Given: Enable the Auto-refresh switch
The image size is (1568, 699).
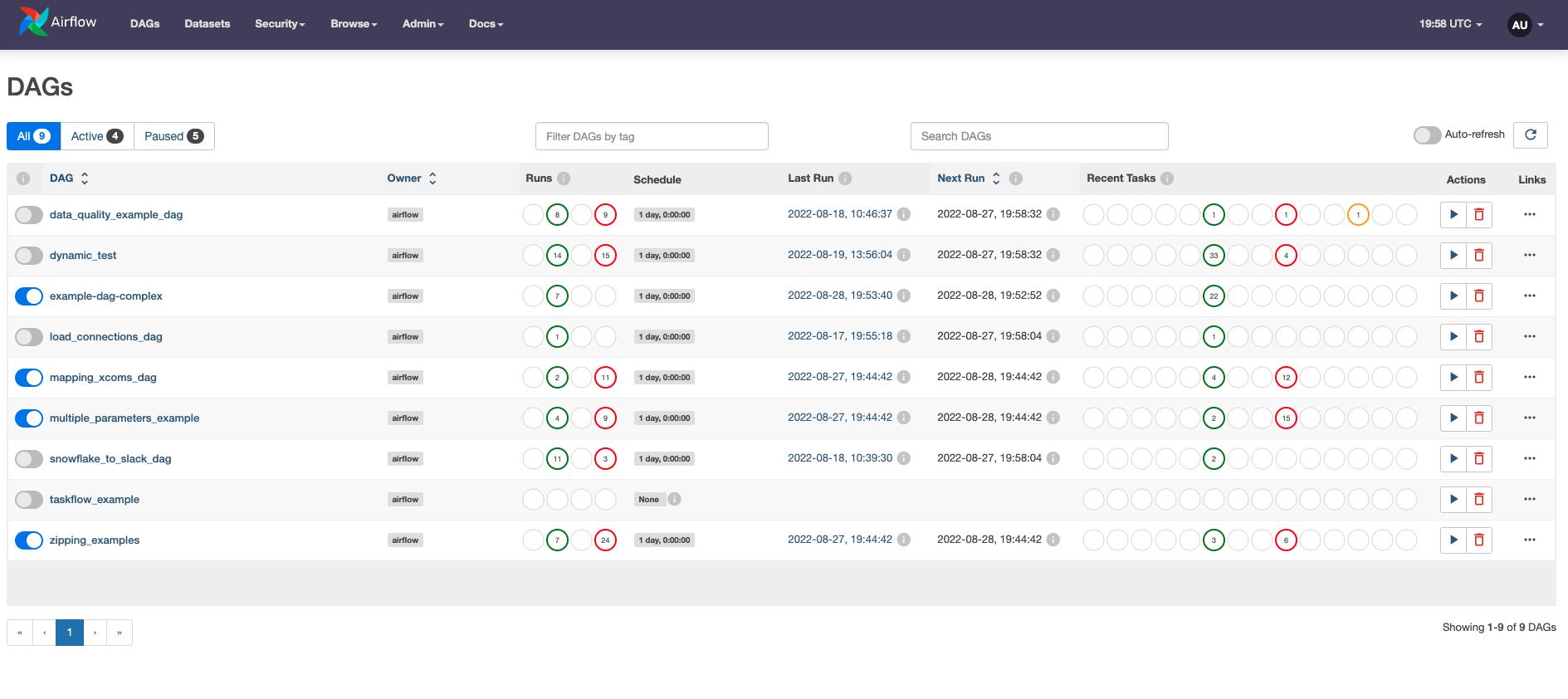Looking at the screenshot, I should [x=1427, y=135].
